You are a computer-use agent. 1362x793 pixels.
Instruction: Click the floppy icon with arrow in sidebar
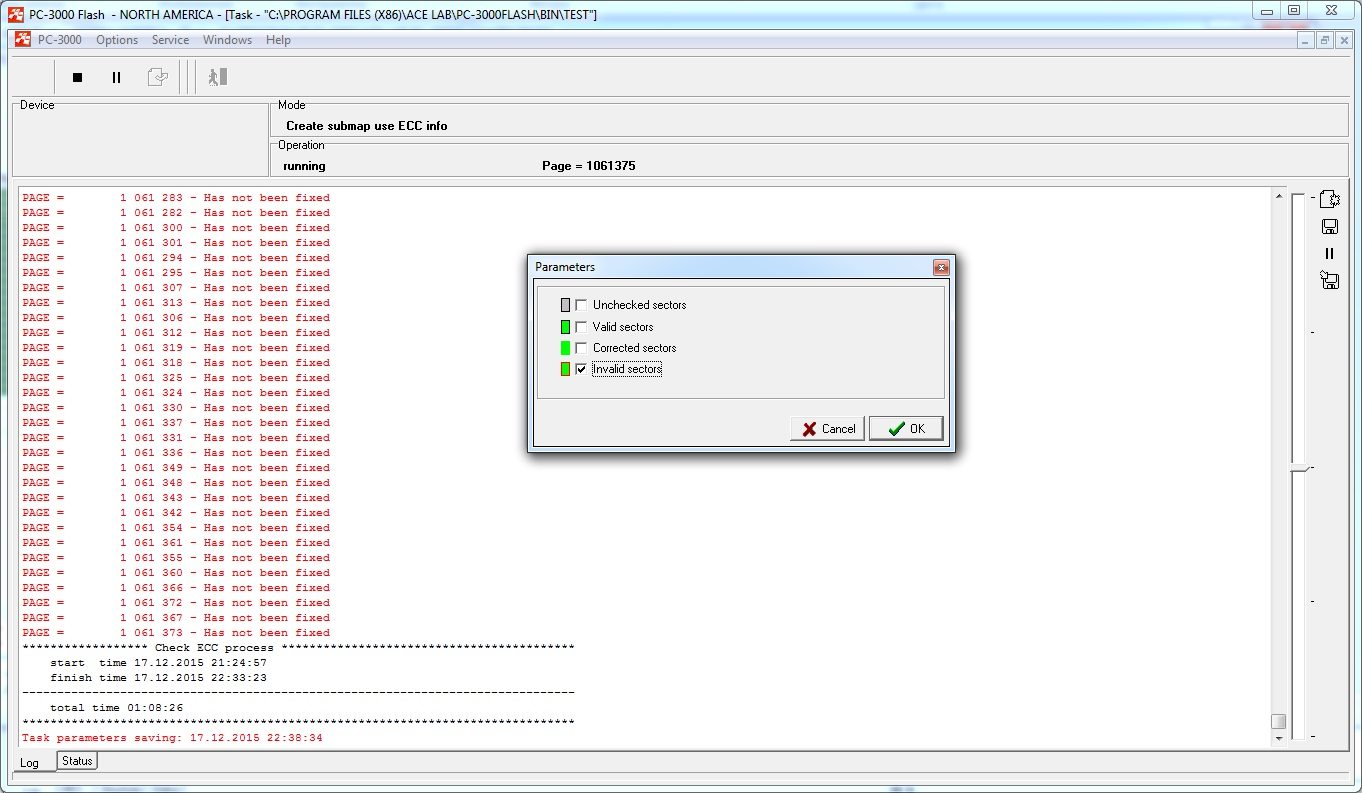pos(1330,280)
